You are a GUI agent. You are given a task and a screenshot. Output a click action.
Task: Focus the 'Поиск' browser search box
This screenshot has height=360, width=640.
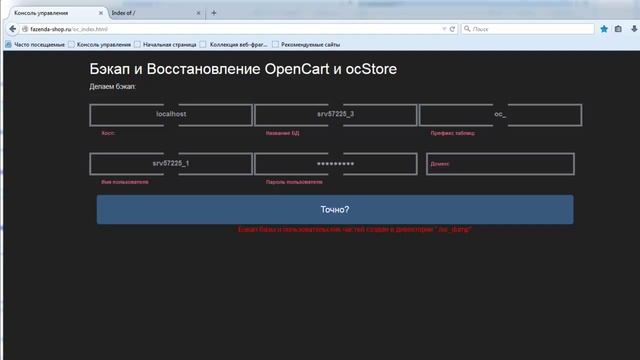(528, 29)
